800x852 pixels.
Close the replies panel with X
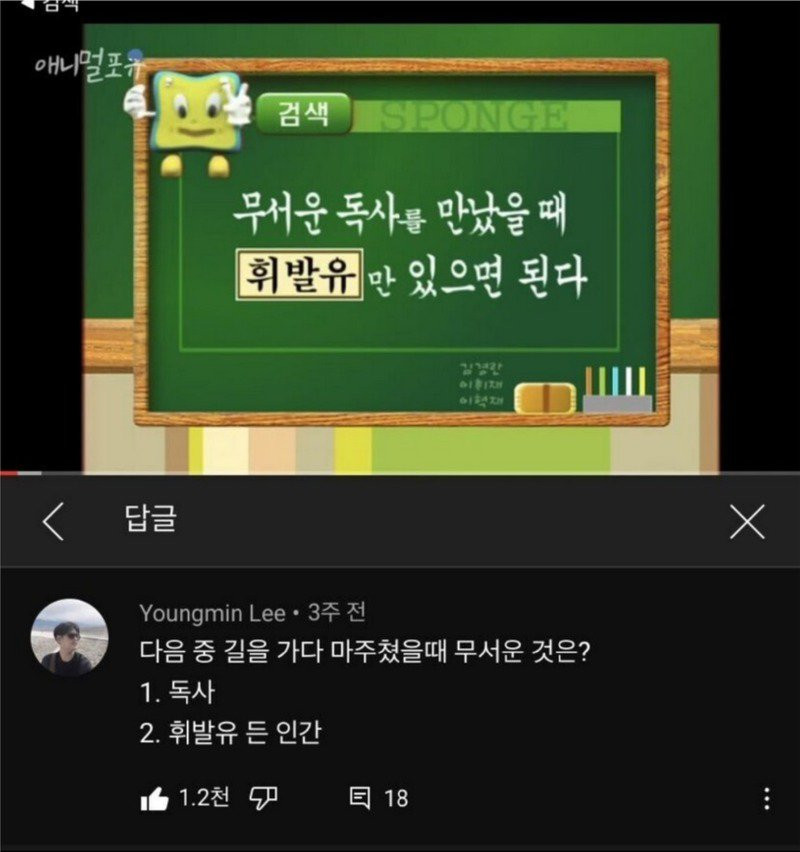point(747,522)
